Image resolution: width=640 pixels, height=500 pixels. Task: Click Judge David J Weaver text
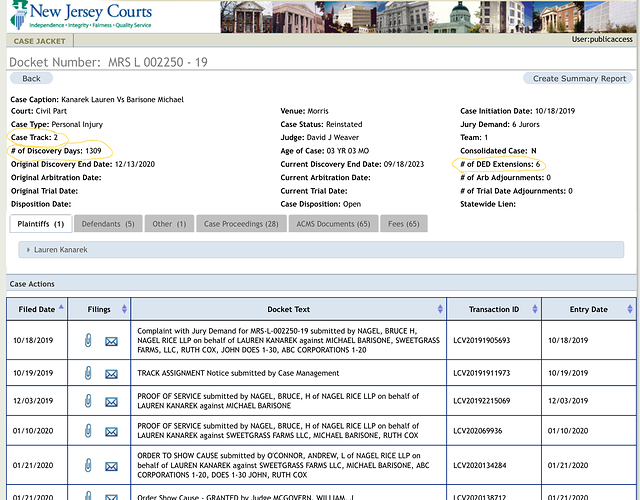click(320, 138)
